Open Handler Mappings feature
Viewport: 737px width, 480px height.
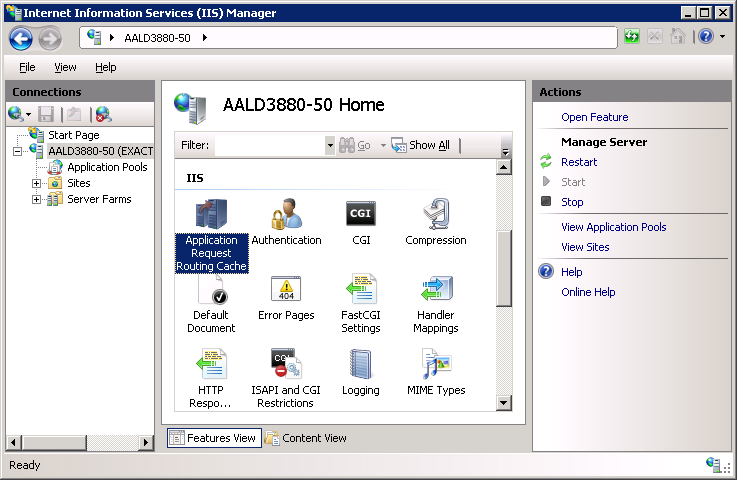pos(436,304)
